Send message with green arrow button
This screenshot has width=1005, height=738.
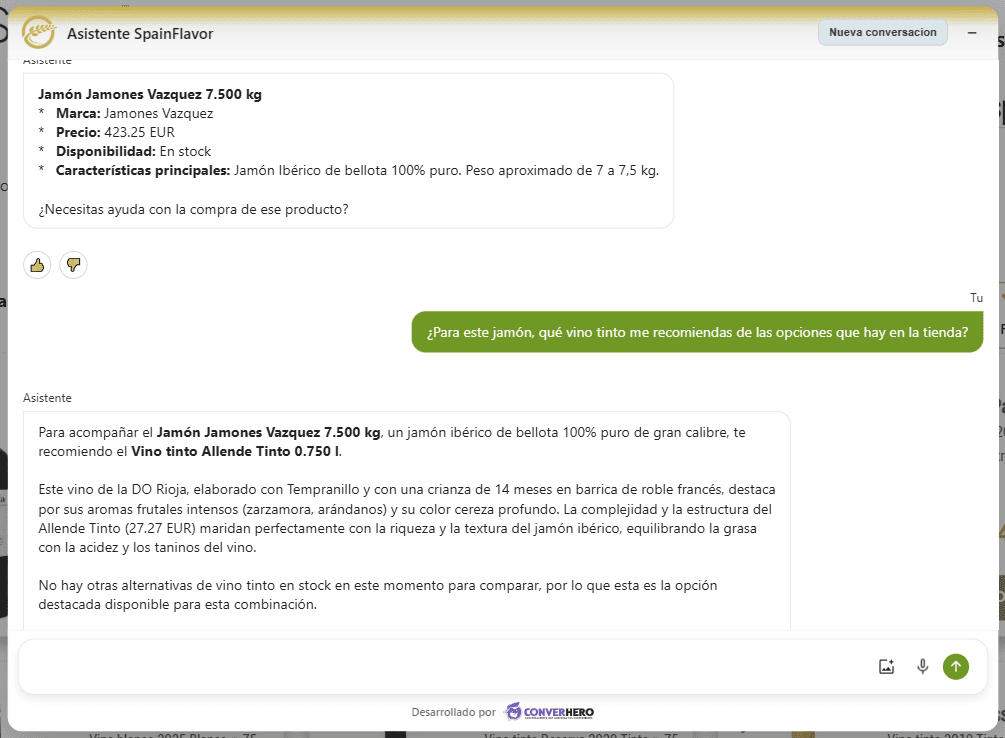(956, 667)
